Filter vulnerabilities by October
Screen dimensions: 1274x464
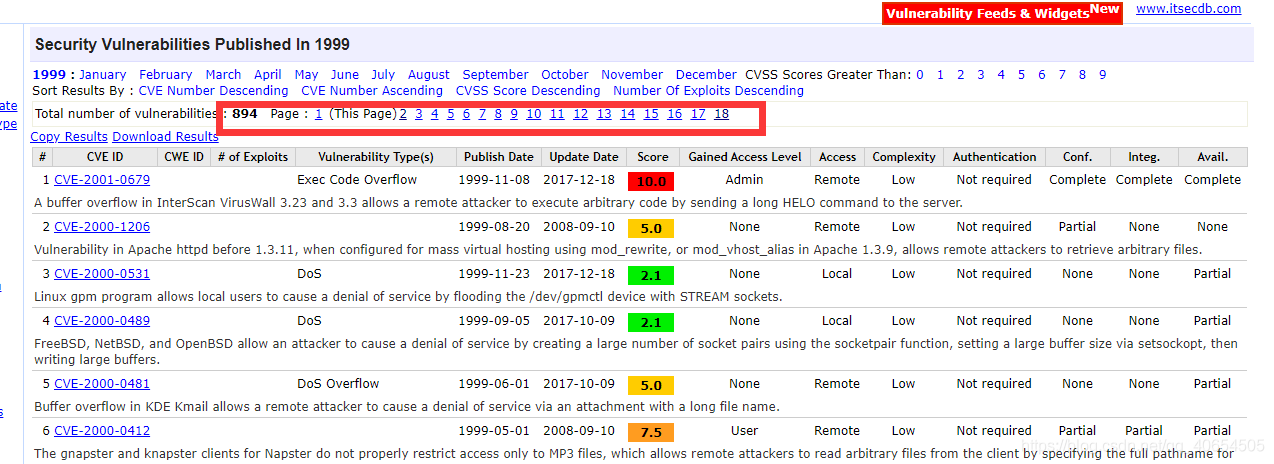click(565, 75)
